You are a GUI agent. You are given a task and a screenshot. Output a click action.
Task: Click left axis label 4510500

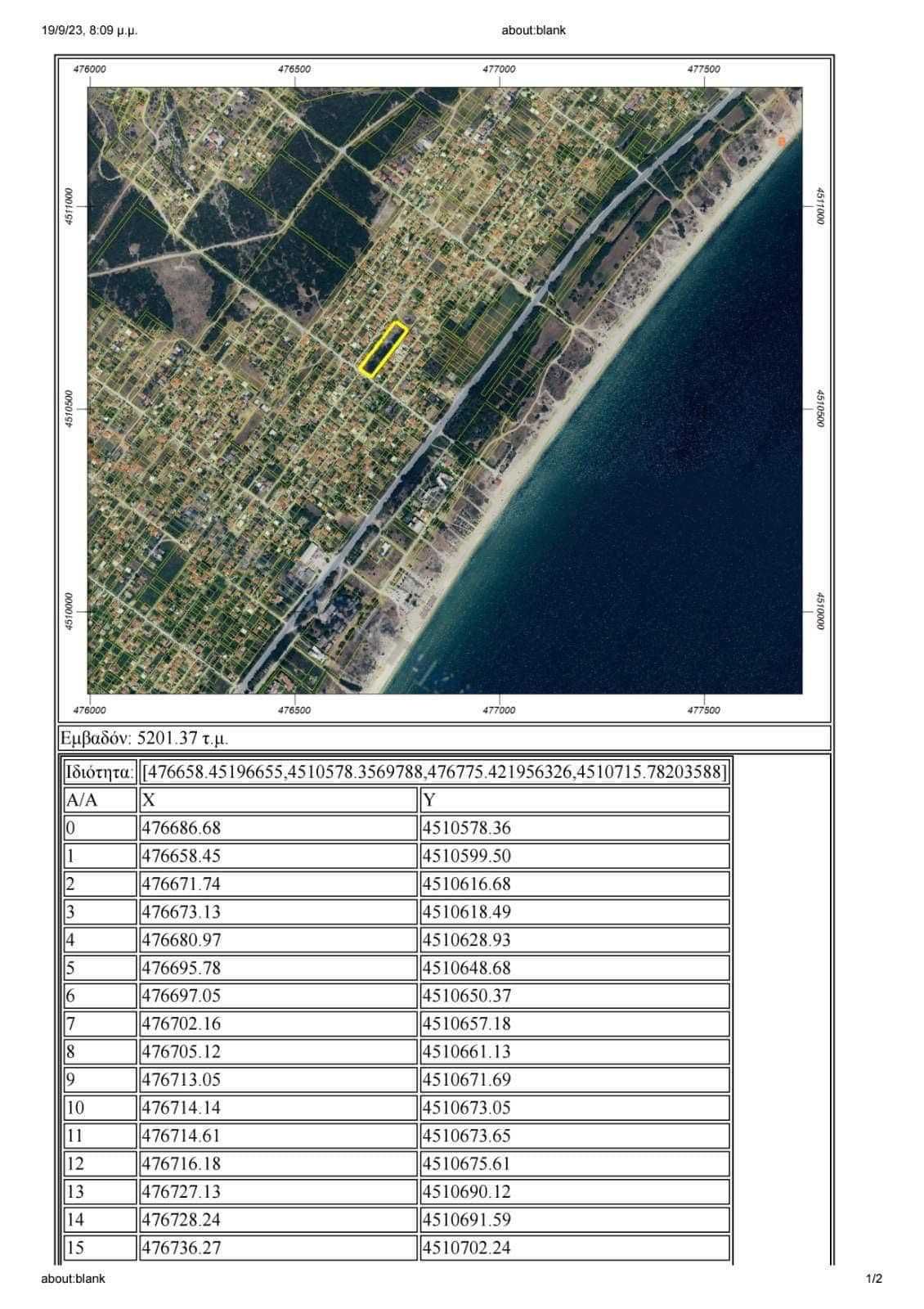point(69,407)
